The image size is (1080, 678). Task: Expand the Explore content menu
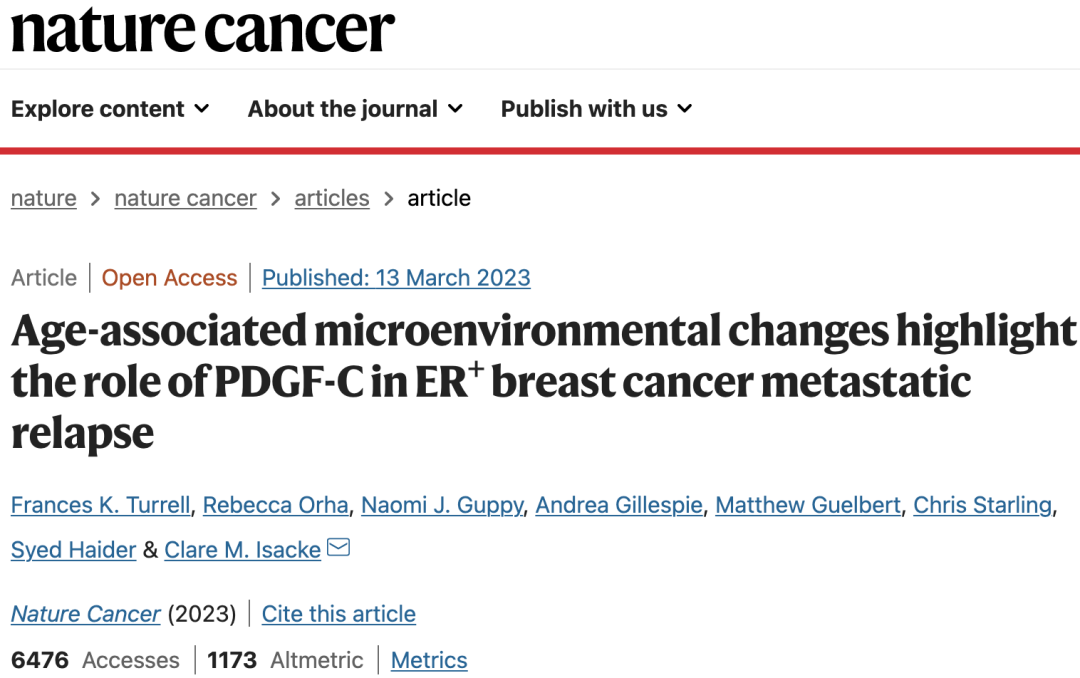[x=110, y=109]
